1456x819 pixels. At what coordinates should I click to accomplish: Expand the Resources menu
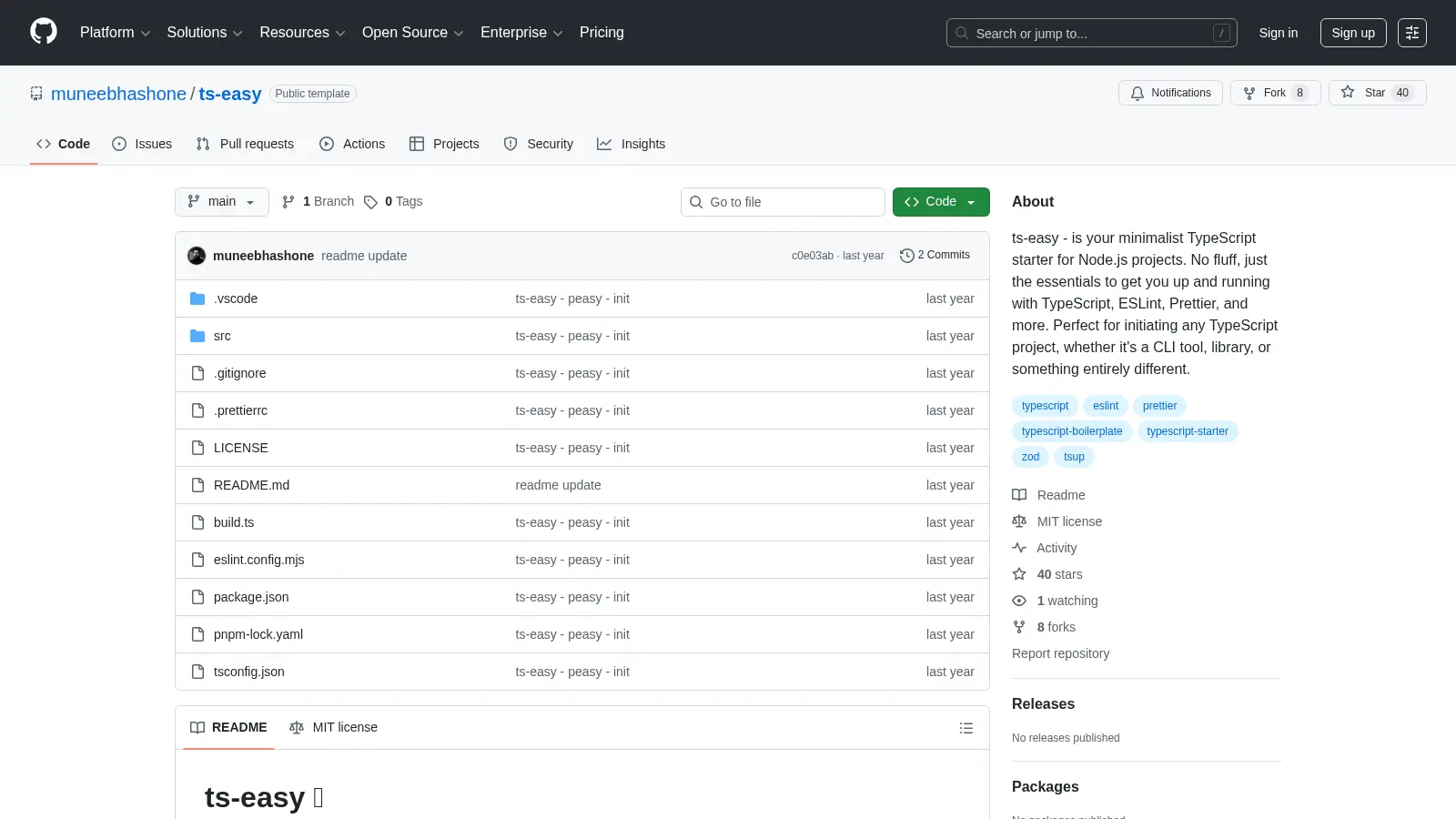[302, 33]
